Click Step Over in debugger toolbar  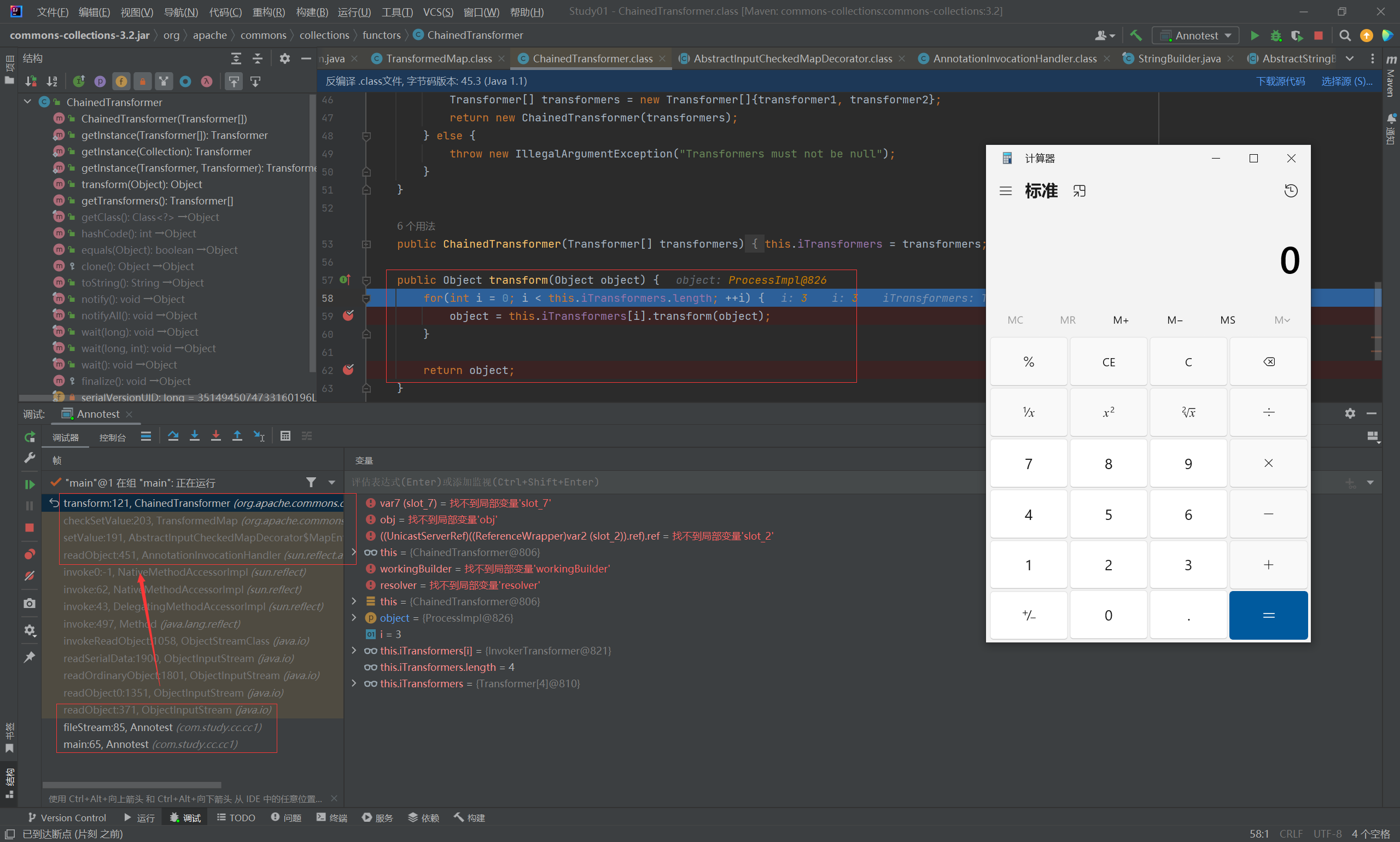pos(173,436)
